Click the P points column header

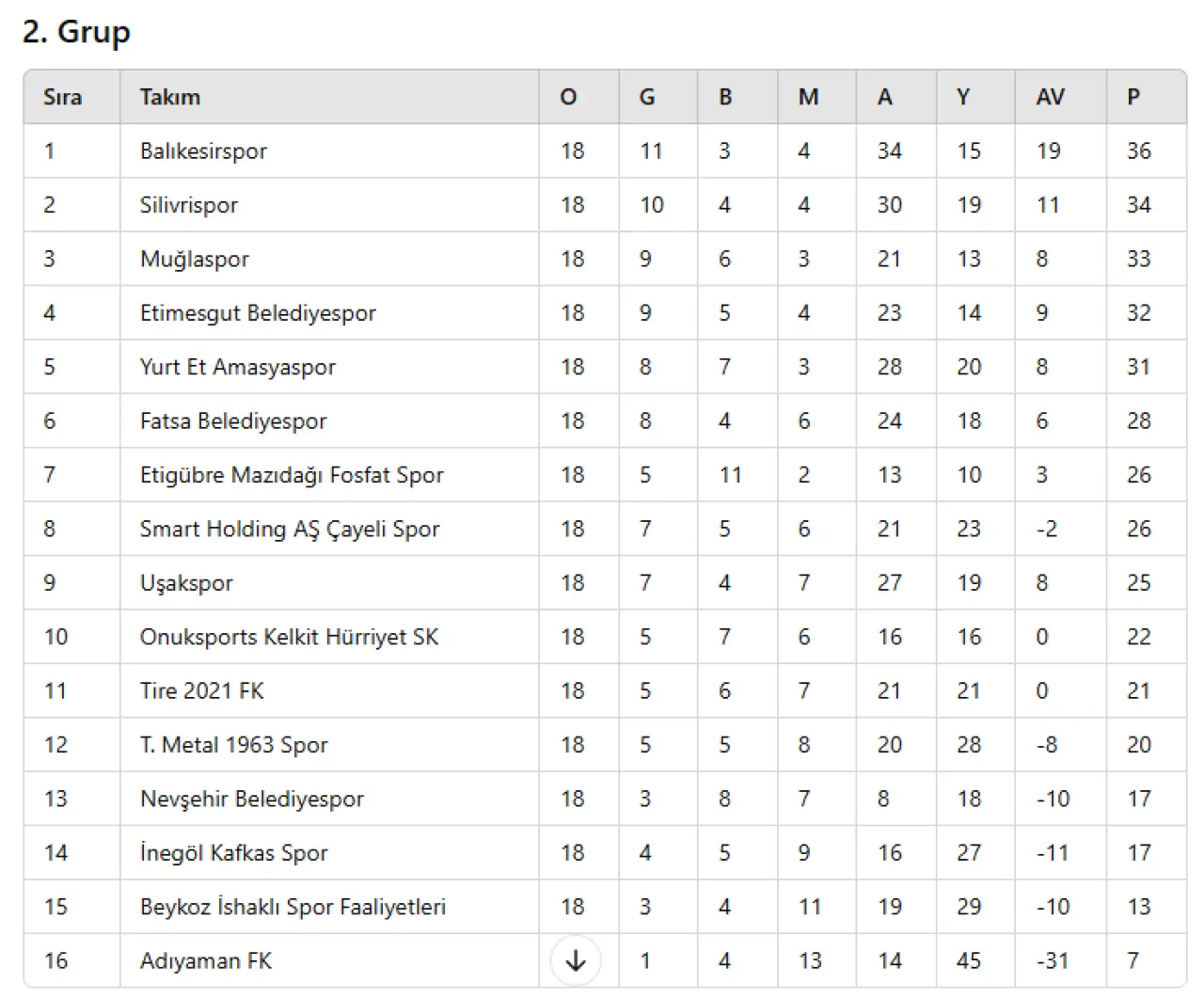click(x=1133, y=97)
